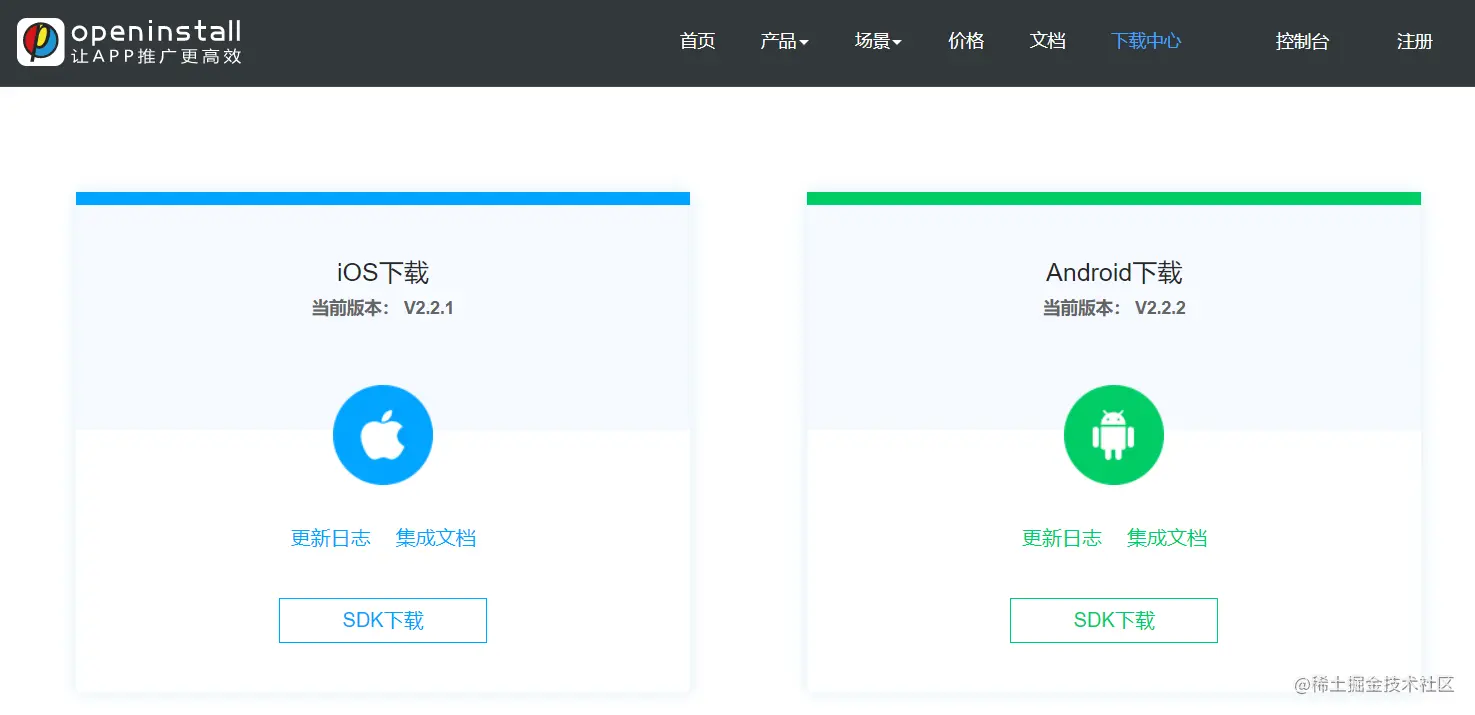The height and width of the screenshot is (715, 1475).
Task: Click the openinstall brand name text
Action: pyautogui.click(x=156, y=31)
